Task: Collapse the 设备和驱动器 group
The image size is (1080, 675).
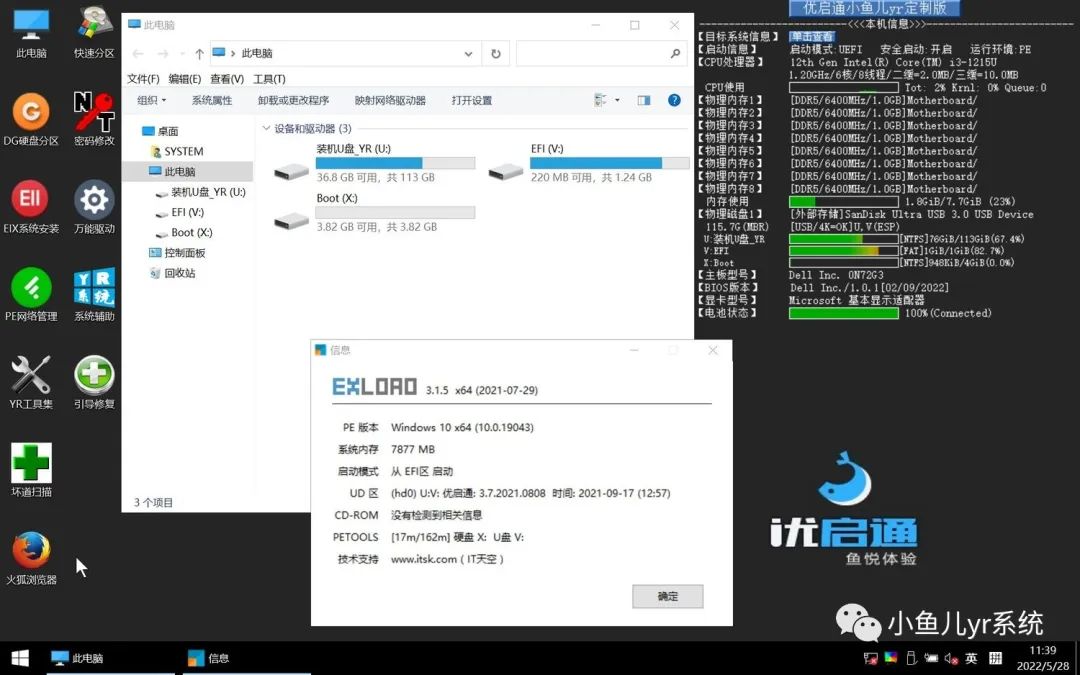Action: pyautogui.click(x=266, y=128)
